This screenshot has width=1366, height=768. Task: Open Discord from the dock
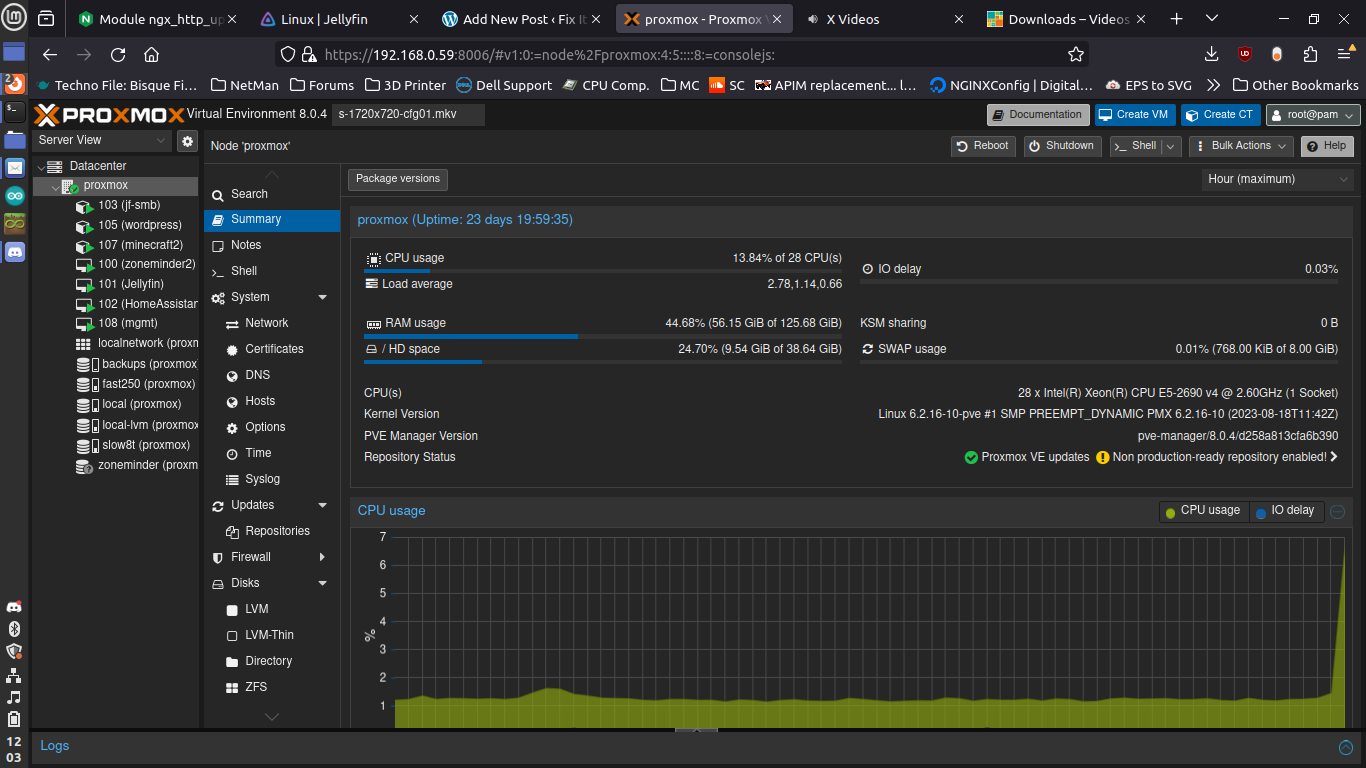(15, 251)
